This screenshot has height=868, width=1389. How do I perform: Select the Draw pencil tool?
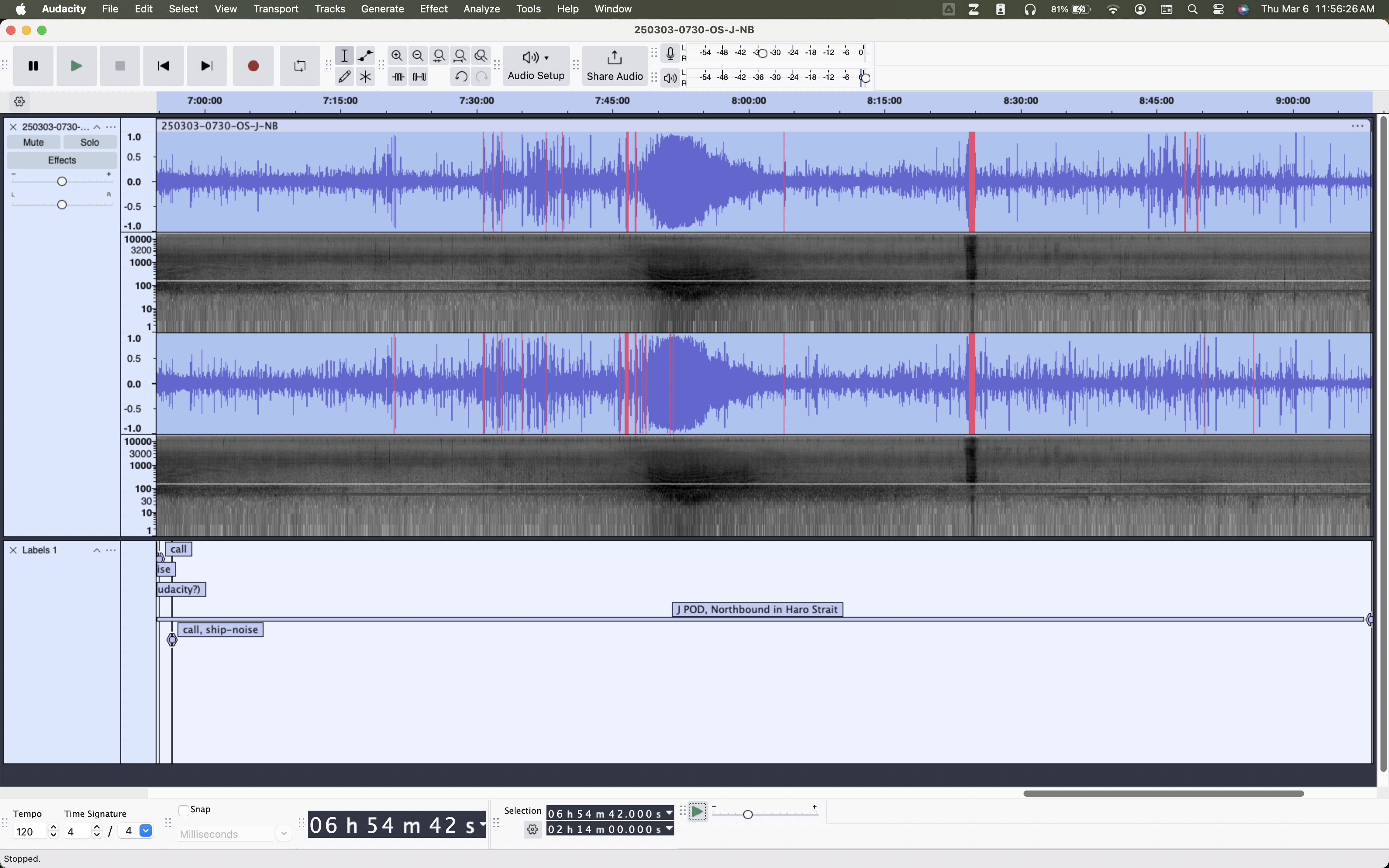(345, 76)
